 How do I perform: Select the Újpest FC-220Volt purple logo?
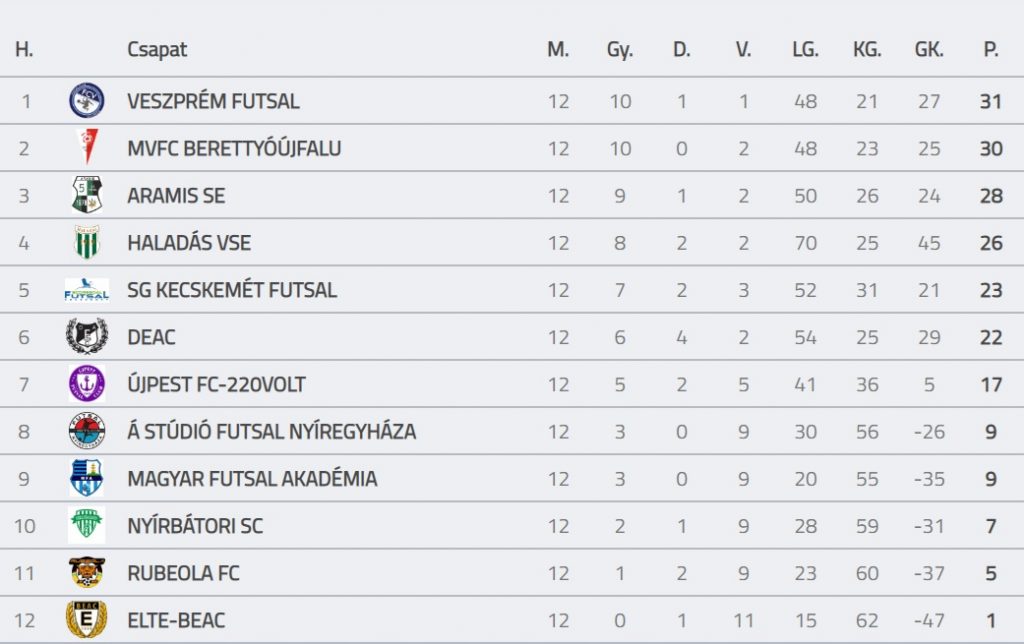tap(86, 384)
